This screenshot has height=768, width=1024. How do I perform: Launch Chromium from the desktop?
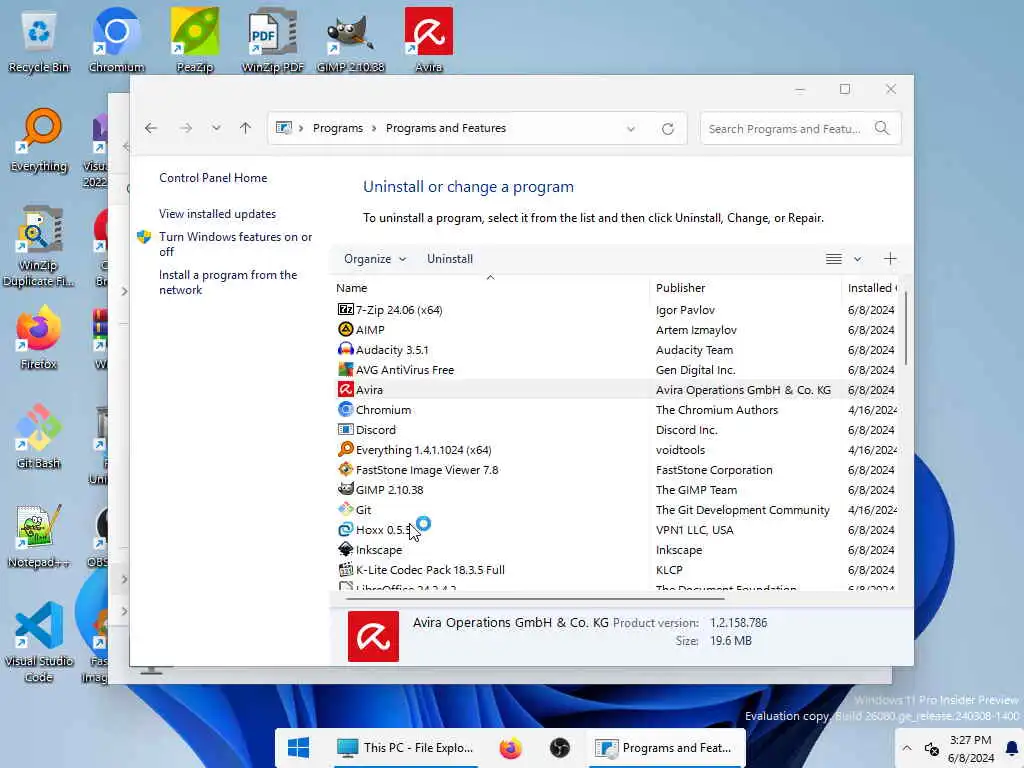click(116, 40)
